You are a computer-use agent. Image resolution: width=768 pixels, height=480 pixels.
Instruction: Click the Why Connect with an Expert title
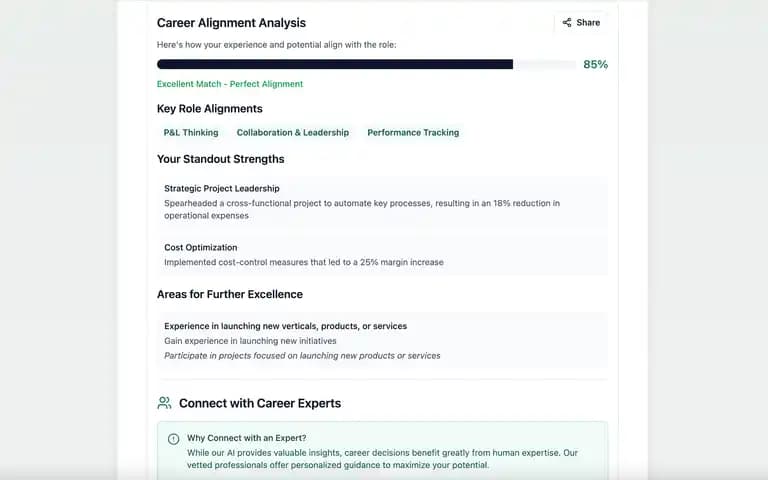coord(246,438)
